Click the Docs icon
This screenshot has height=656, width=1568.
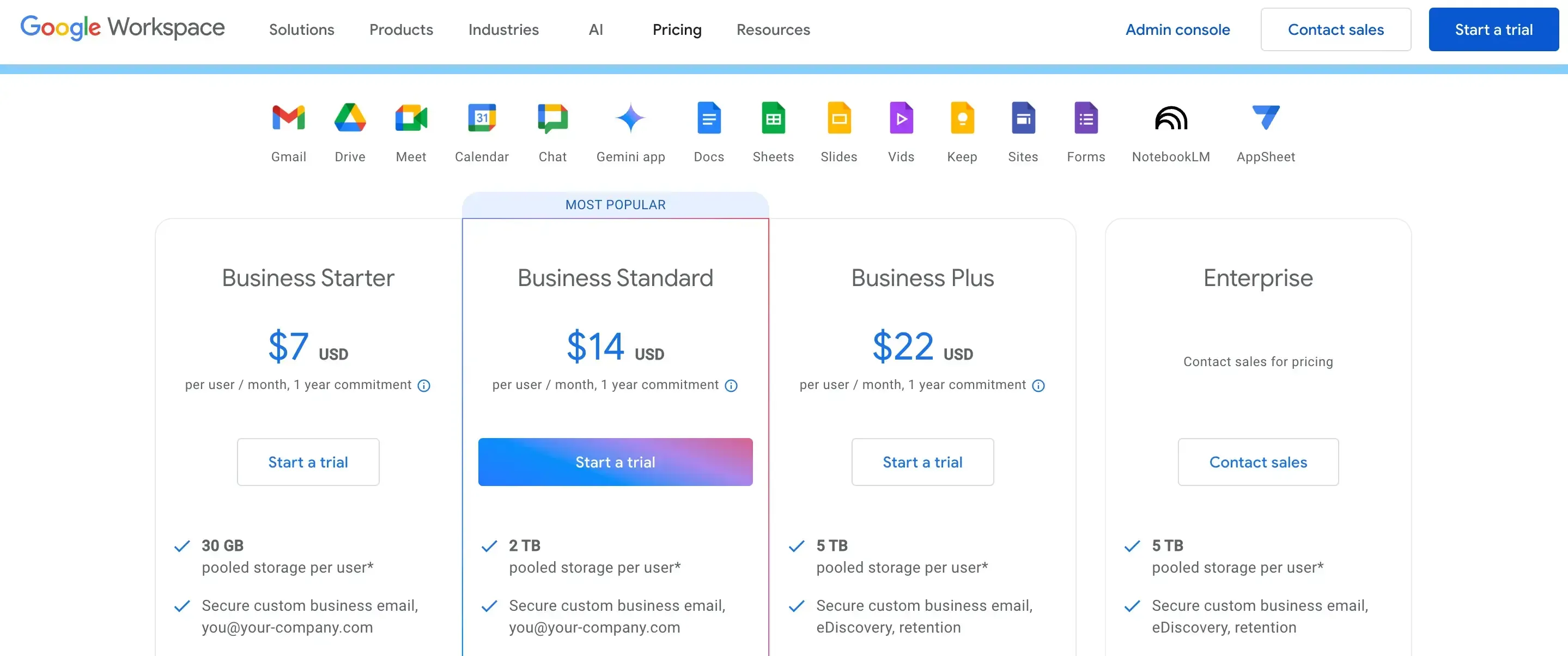click(708, 119)
